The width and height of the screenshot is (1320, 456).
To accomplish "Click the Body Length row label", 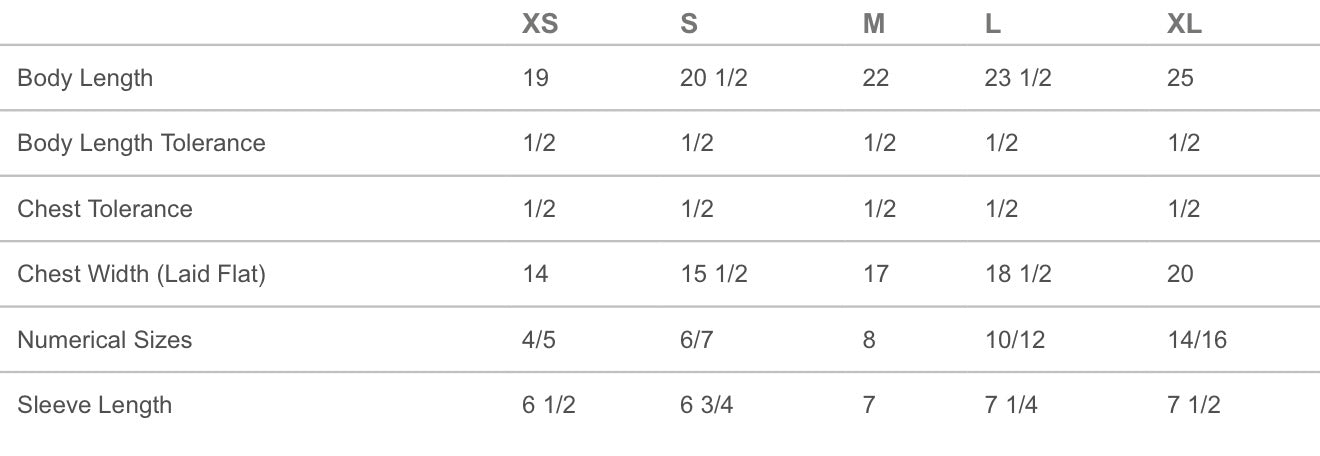I will coord(85,78).
